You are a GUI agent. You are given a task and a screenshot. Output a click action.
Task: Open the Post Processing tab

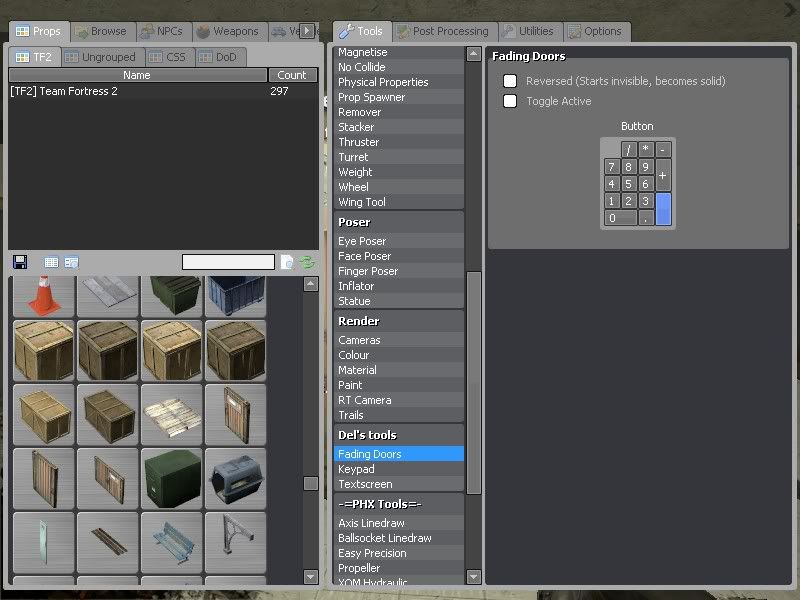(444, 32)
